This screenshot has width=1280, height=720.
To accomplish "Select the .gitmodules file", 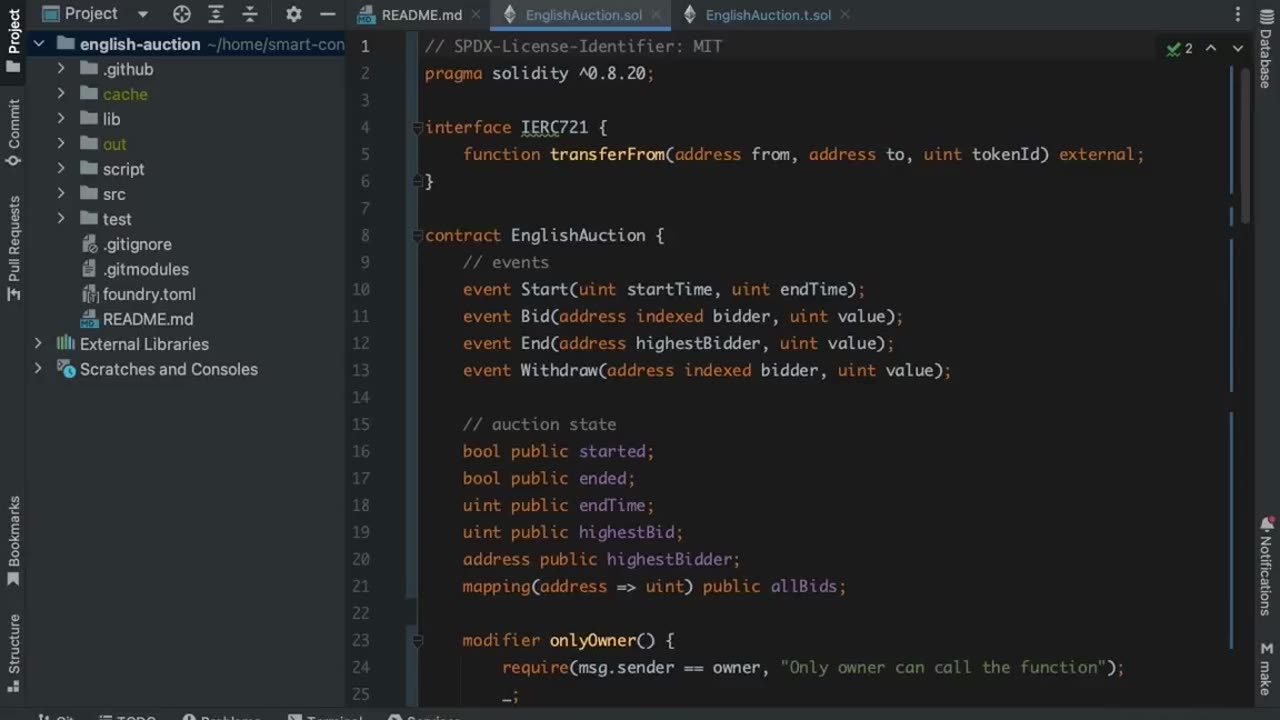I will coord(145,269).
